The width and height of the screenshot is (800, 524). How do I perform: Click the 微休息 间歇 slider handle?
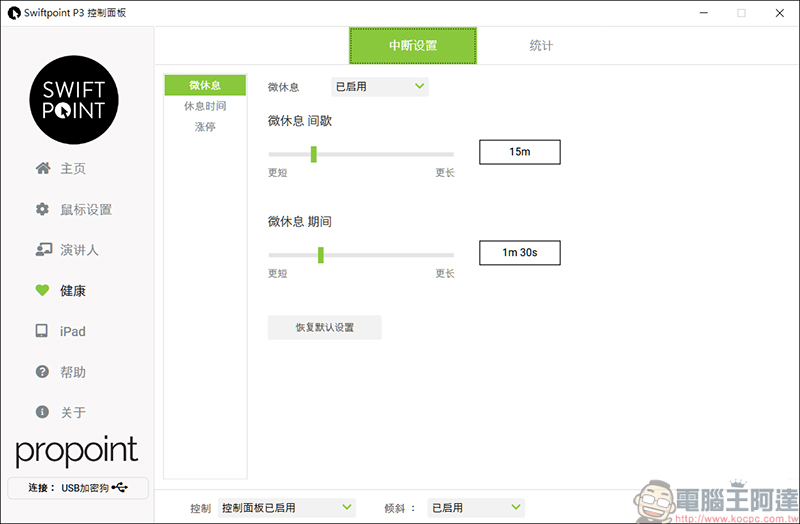pyautogui.click(x=314, y=154)
